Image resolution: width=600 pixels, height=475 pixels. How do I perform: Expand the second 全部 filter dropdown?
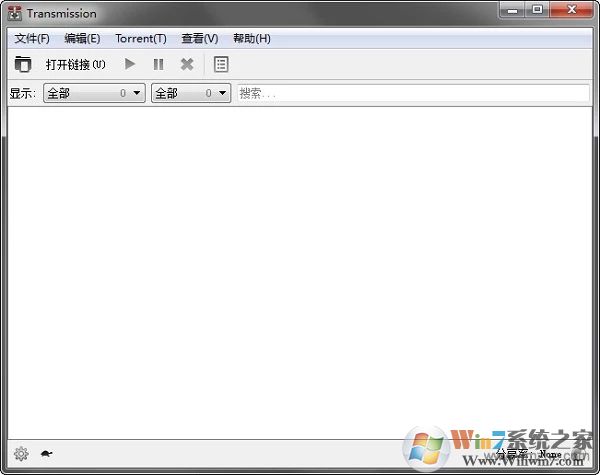pyautogui.click(x=191, y=93)
